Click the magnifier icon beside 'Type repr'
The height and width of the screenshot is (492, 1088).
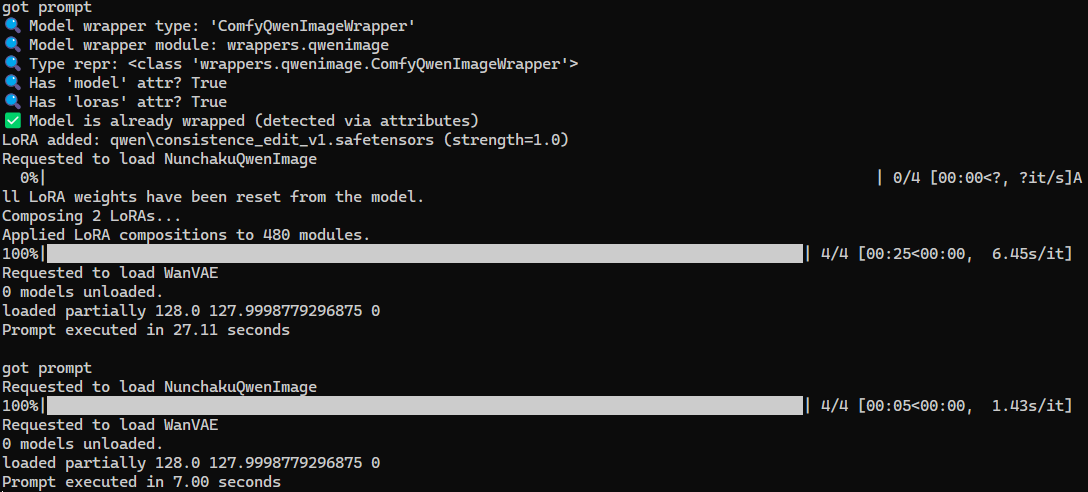(12, 64)
